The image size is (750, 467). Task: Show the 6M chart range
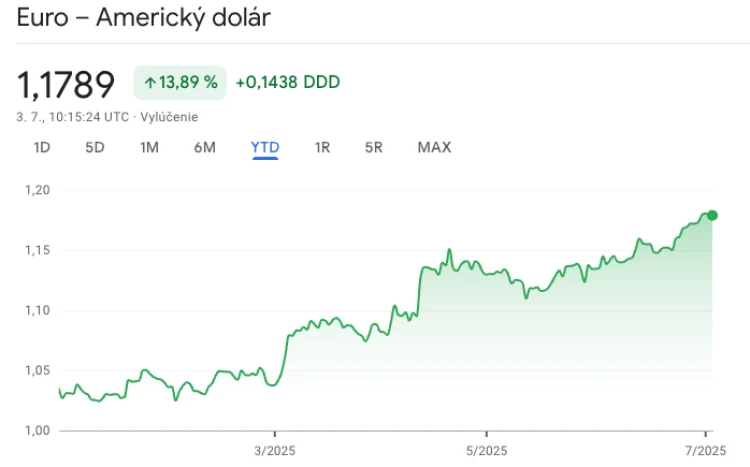[x=205, y=147]
